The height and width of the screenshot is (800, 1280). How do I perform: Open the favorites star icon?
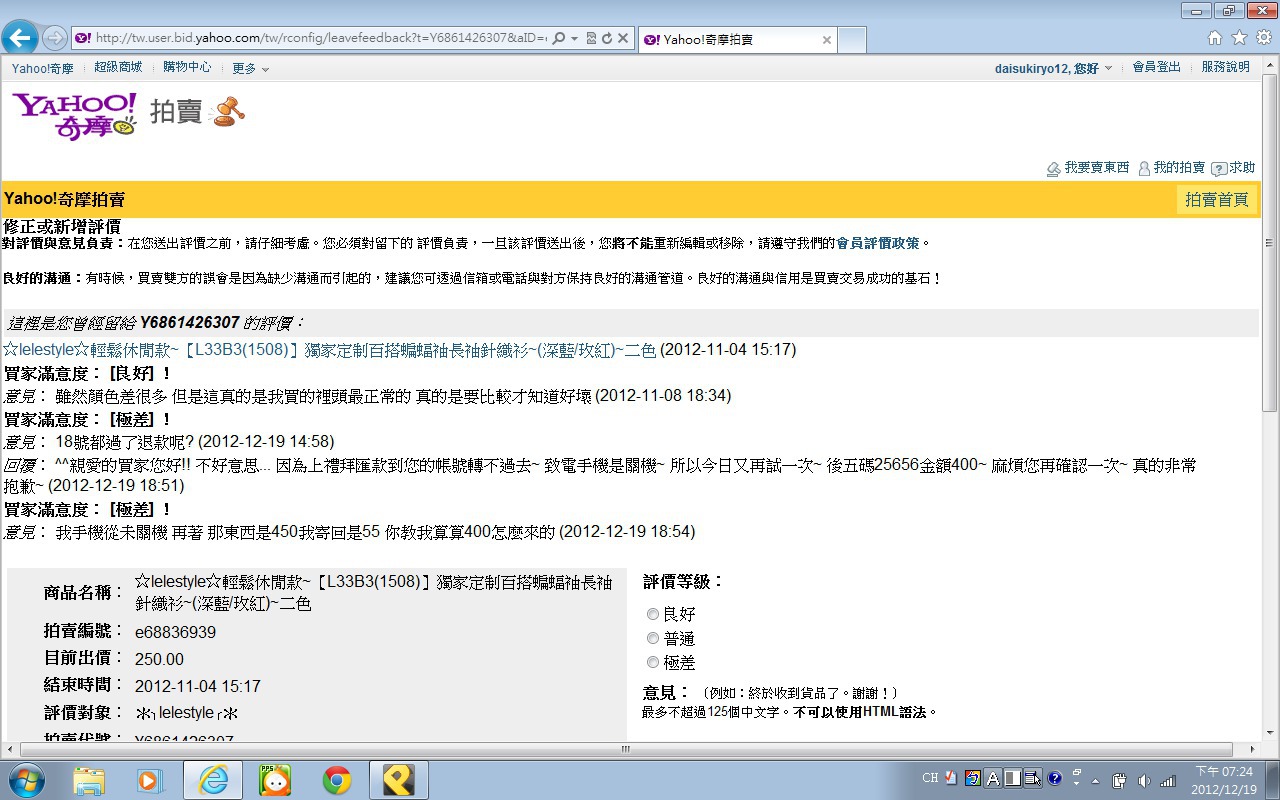1239,38
